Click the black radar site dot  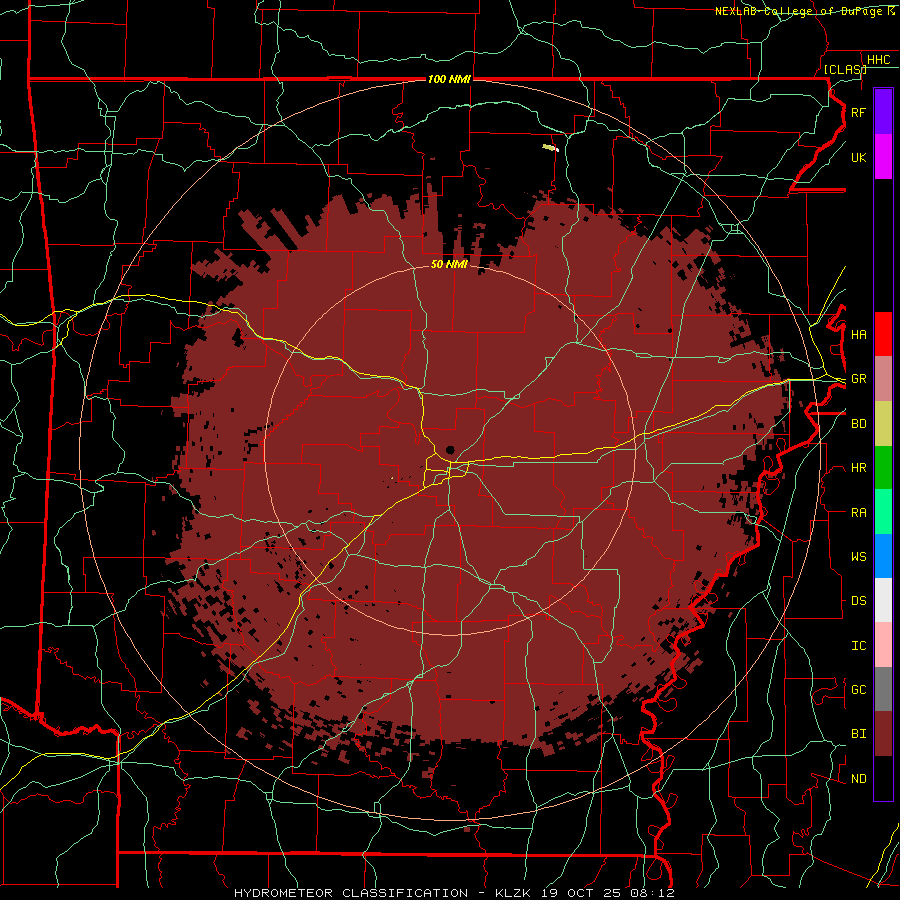450,450
